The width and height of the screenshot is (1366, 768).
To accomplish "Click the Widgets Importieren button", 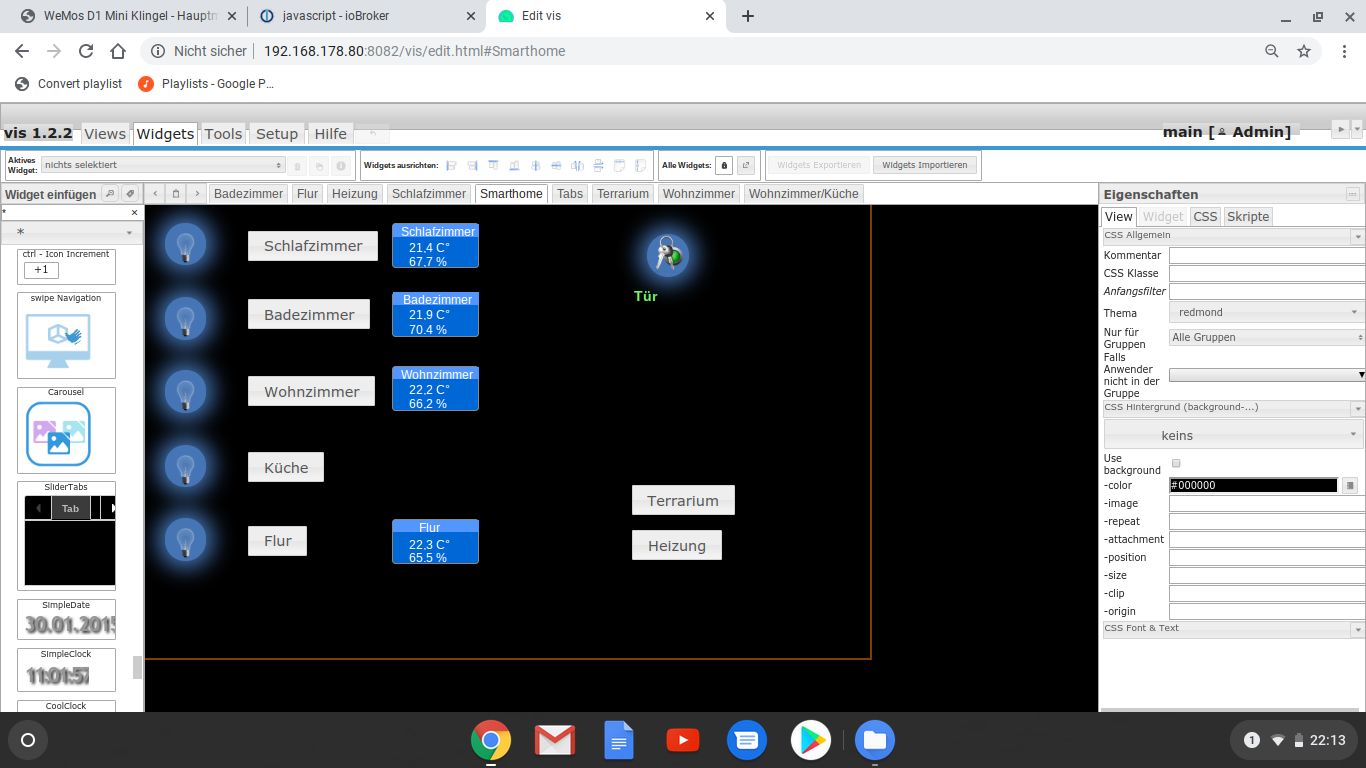I will [x=925, y=164].
